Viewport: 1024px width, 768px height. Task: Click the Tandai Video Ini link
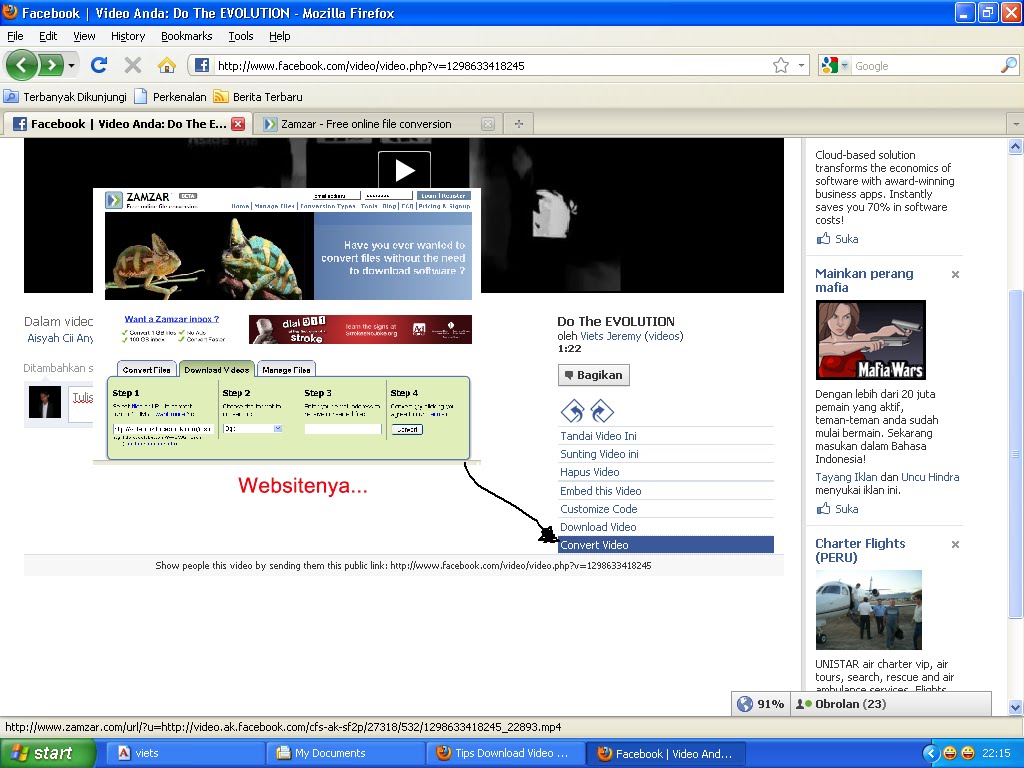tap(598, 436)
